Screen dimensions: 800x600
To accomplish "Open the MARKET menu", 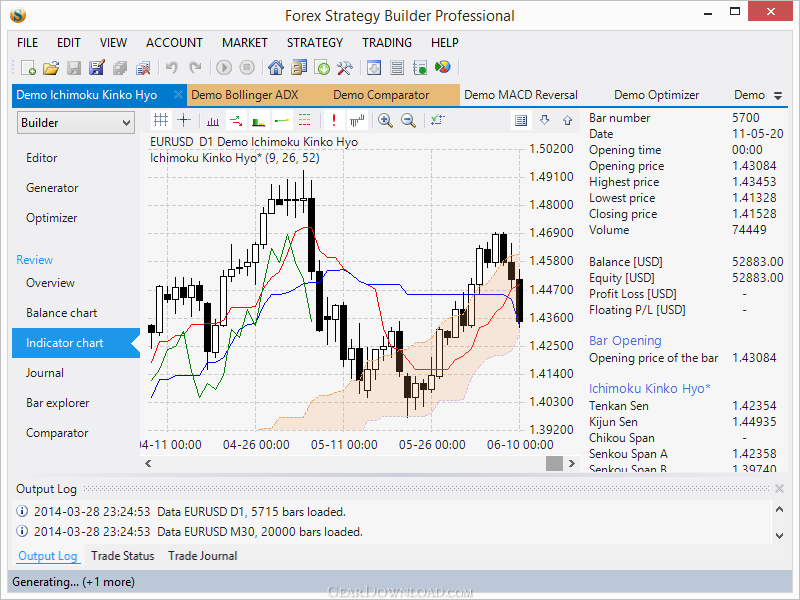I will coord(244,43).
